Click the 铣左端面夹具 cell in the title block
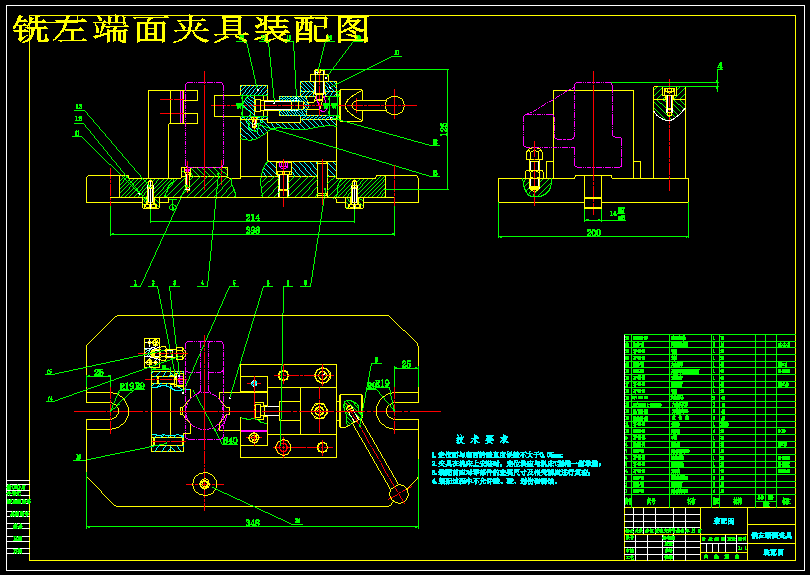810x575 pixels. pyautogui.click(x=771, y=536)
